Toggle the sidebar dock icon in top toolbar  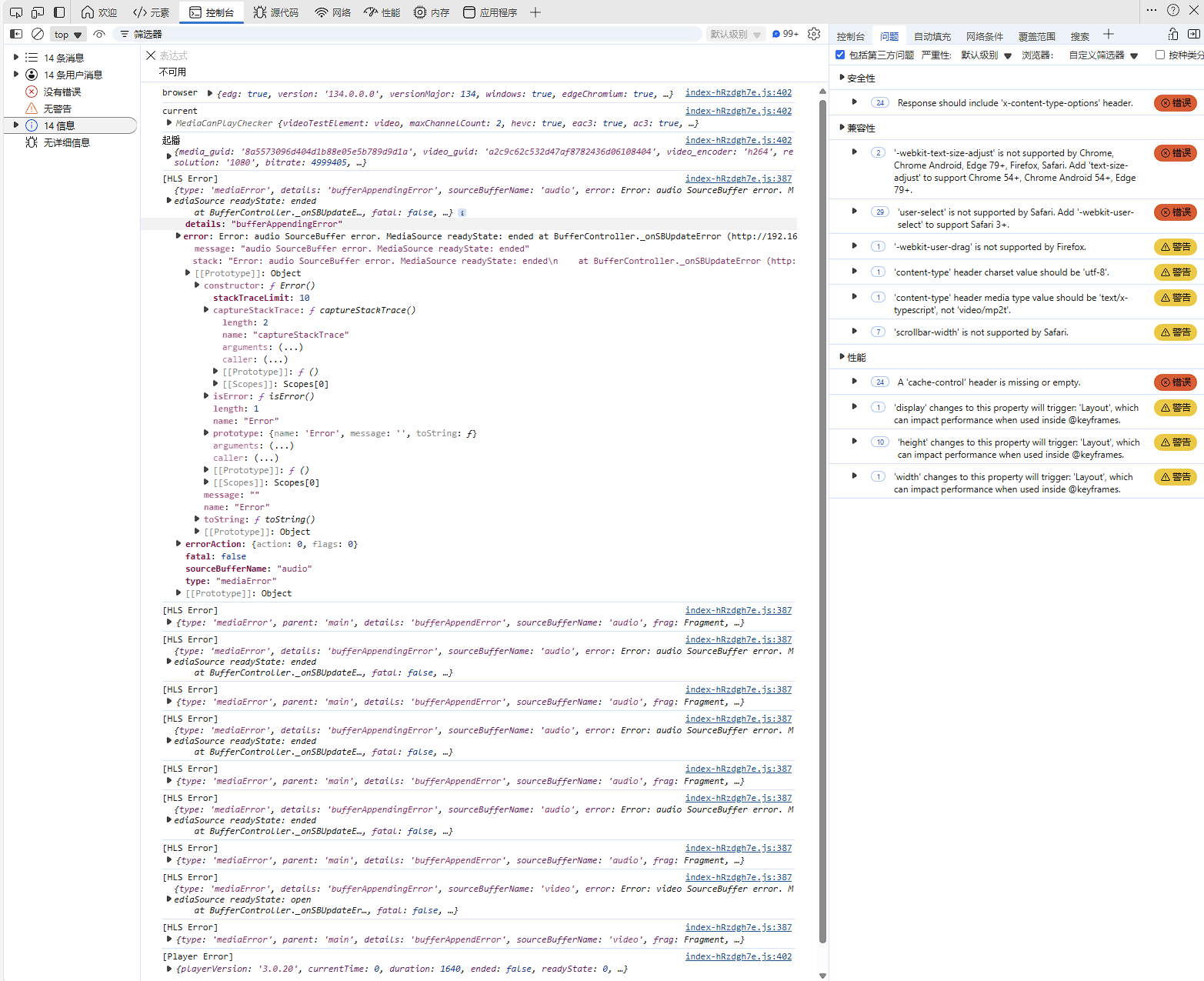(59, 12)
